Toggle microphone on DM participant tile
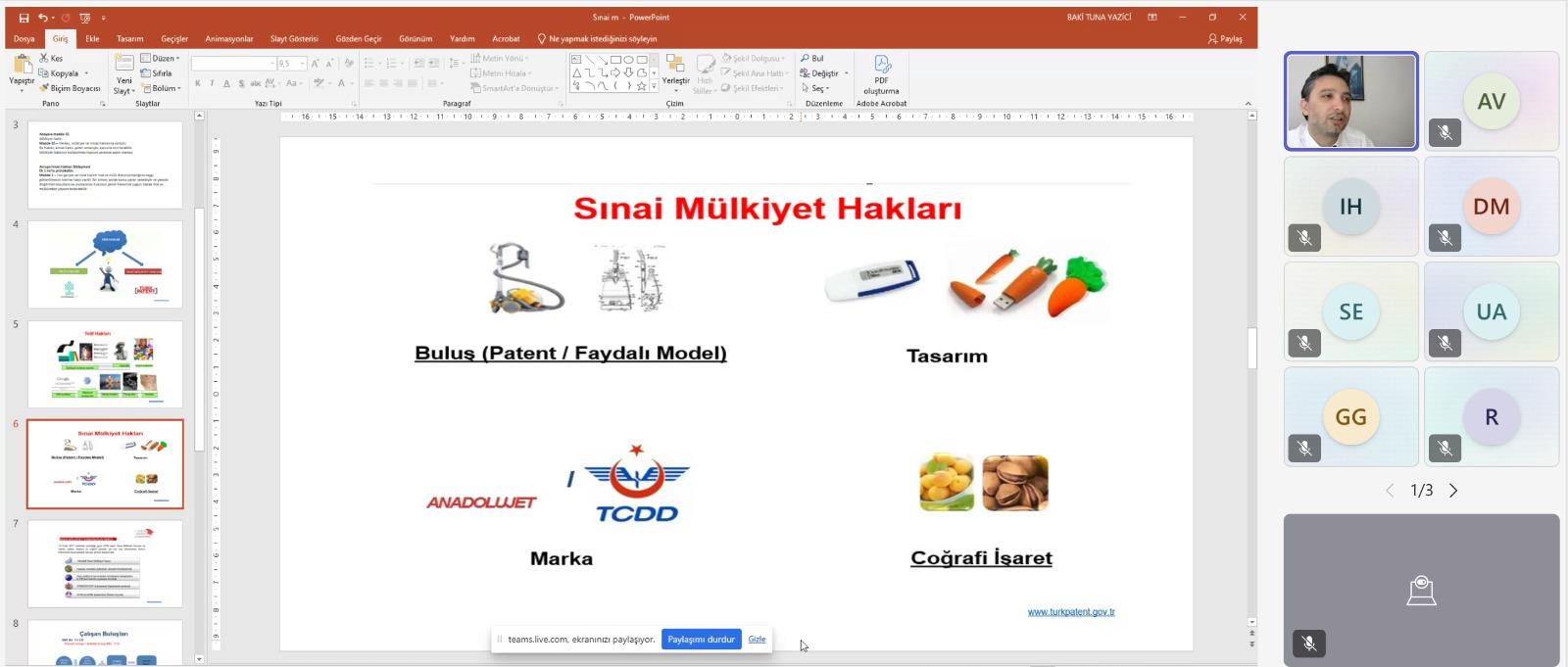This screenshot has height=667, width=1568. tap(1445, 238)
